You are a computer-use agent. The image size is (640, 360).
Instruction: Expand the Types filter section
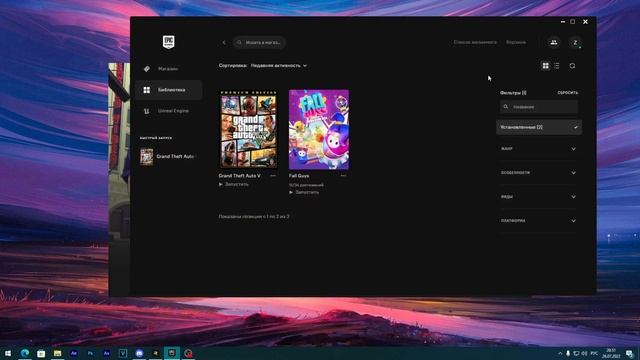click(539, 197)
